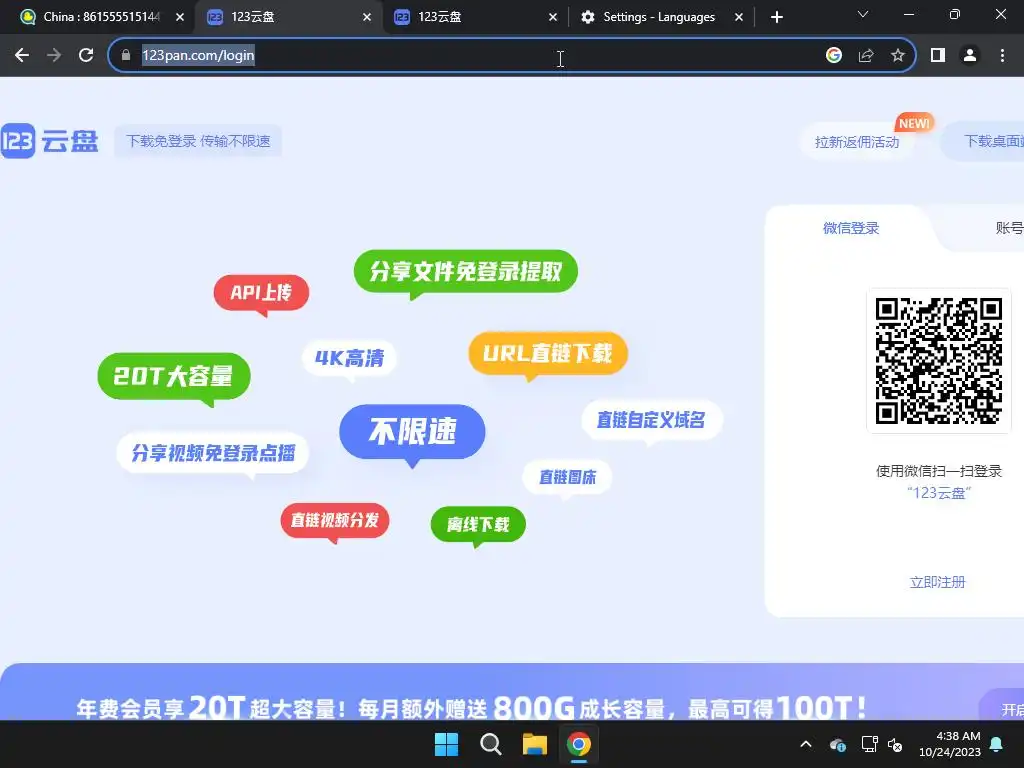The width and height of the screenshot is (1024, 768).
Task: Open Chrome three-dot menu
Action: pos(1002,56)
